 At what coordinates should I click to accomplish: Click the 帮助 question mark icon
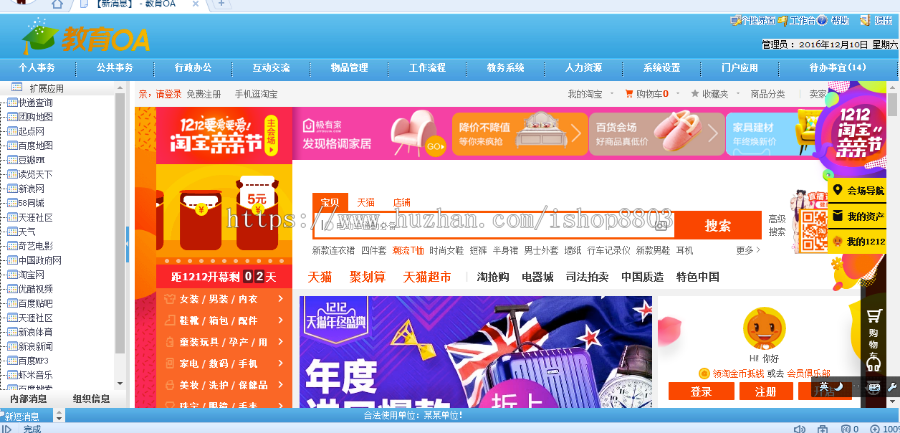pyautogui.click(x=822, y=20)
